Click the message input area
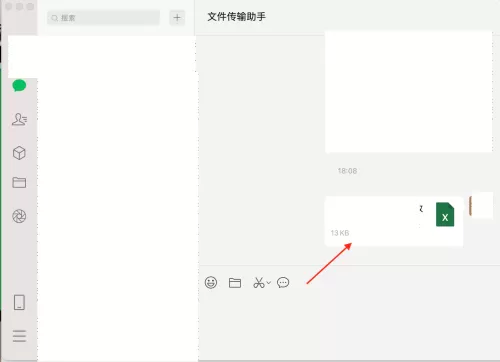This screenshot has width=500, height=362. coord(349,327)
